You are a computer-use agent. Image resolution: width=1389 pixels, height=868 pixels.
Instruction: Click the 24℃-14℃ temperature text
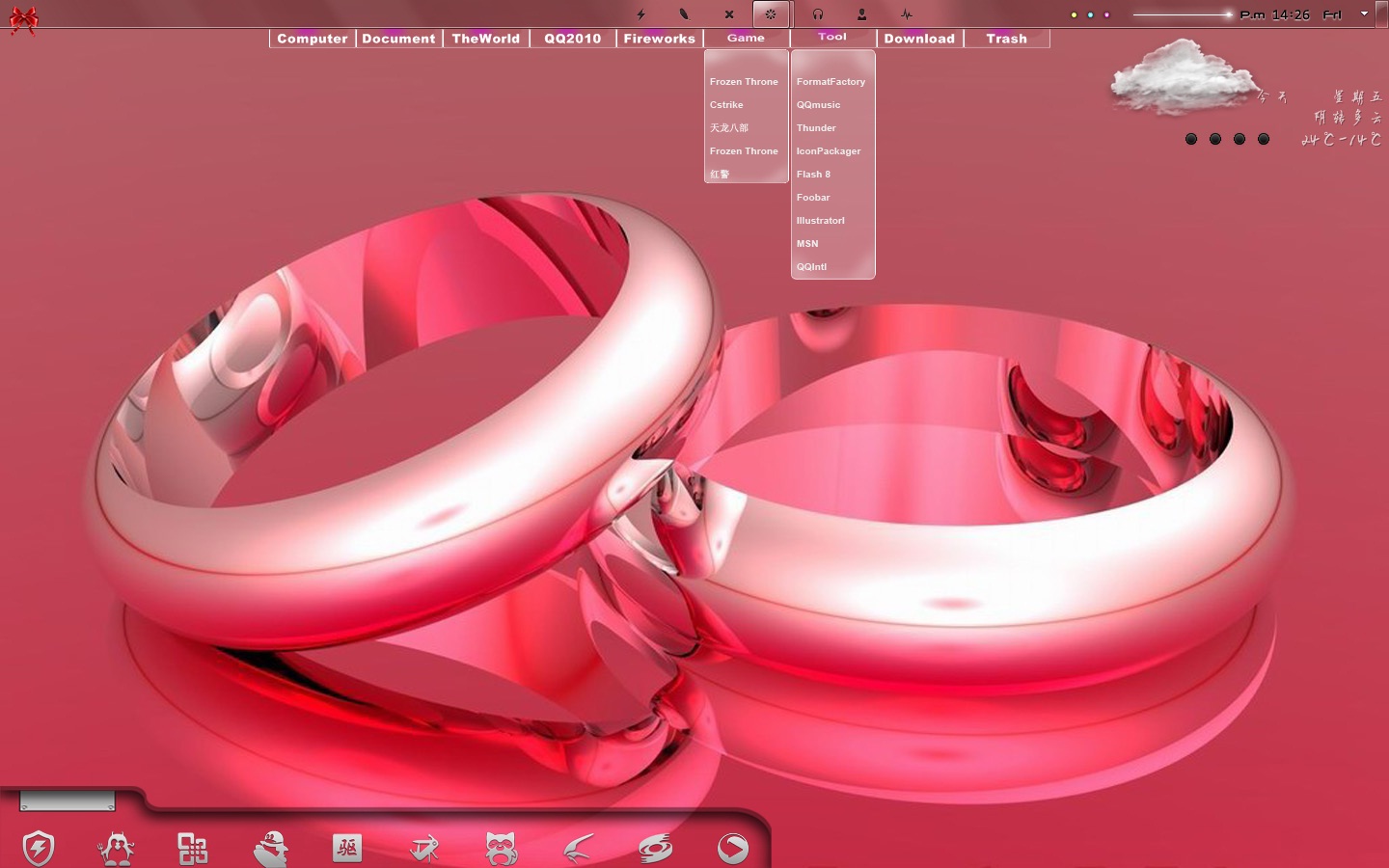tap(1341, 139)
